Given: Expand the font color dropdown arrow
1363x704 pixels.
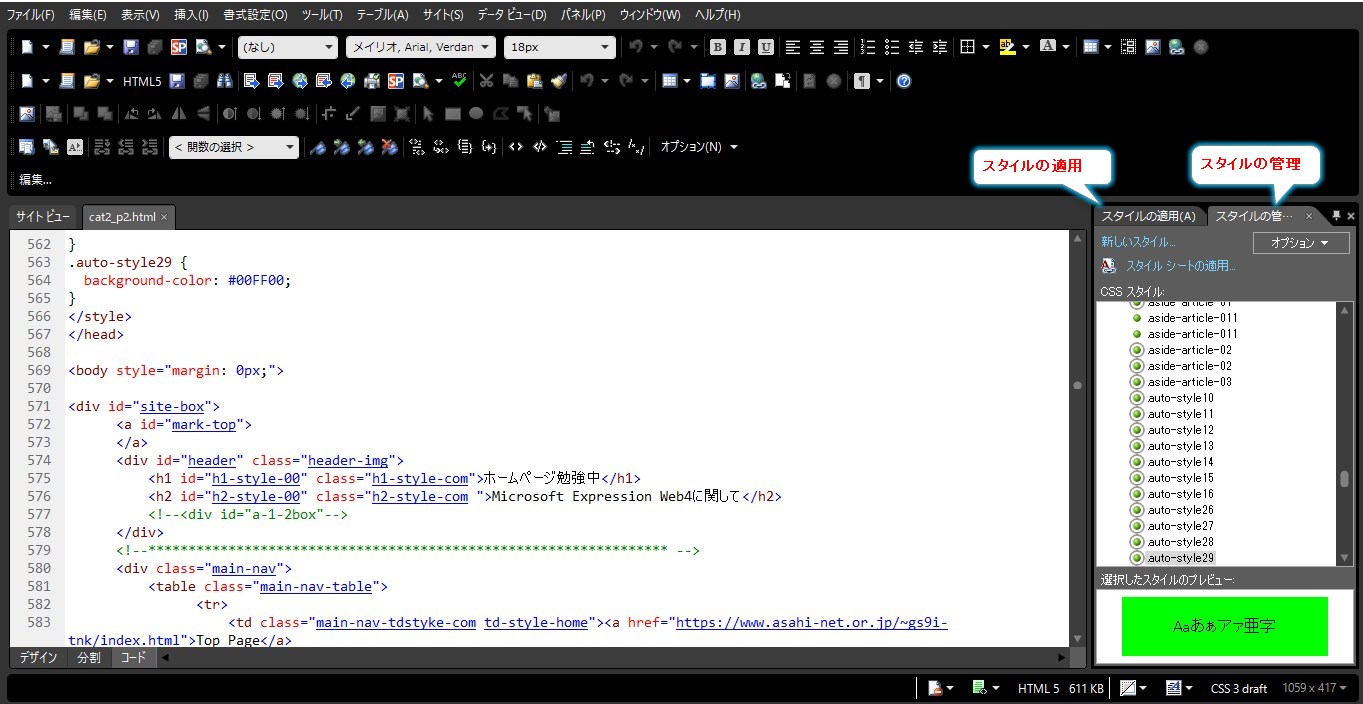Looking at the screenshot, I should point(1066,47).
